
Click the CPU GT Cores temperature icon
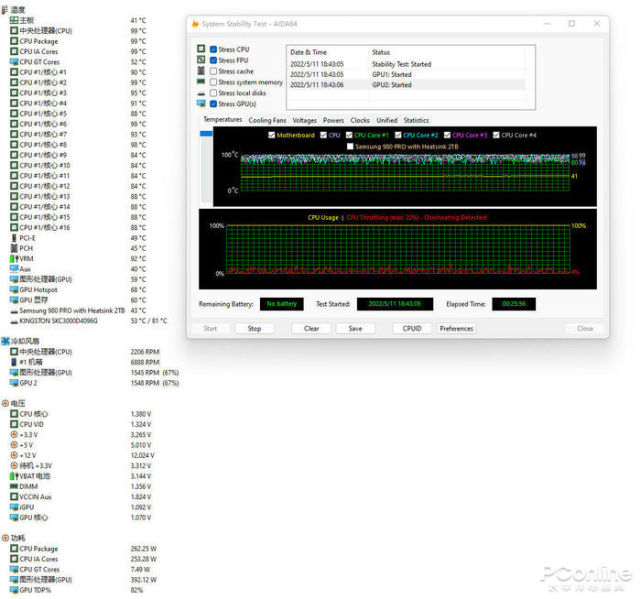(x=14, y=62)
